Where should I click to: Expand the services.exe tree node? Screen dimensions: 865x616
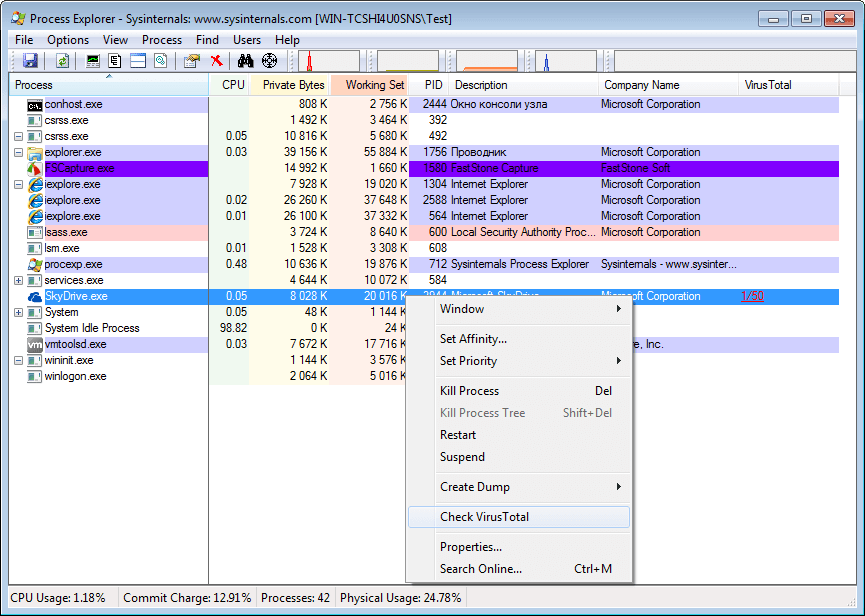(18, 281)
